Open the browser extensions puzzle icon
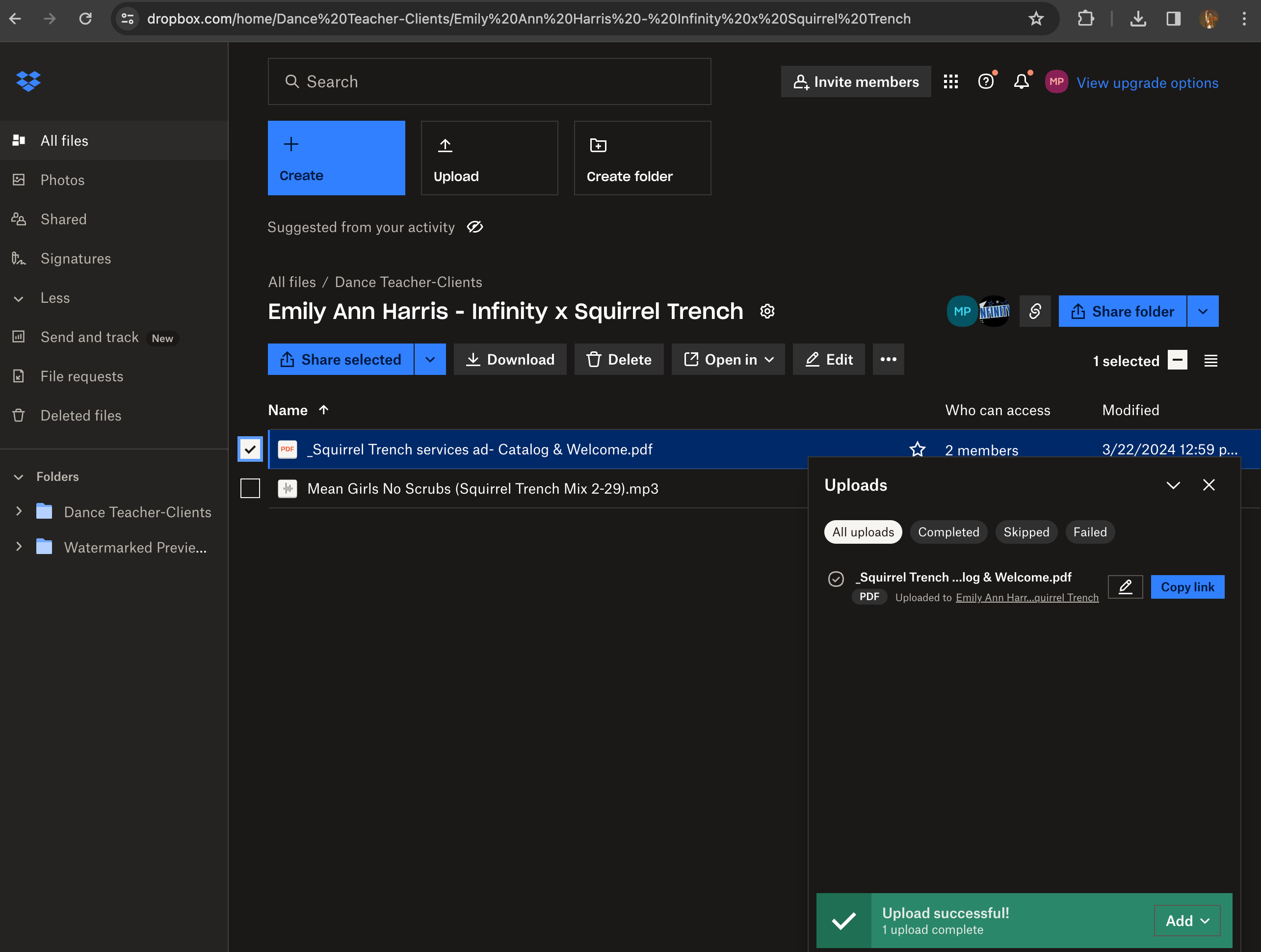The height and width of the screenshot is (952, 1261). 1085,19
